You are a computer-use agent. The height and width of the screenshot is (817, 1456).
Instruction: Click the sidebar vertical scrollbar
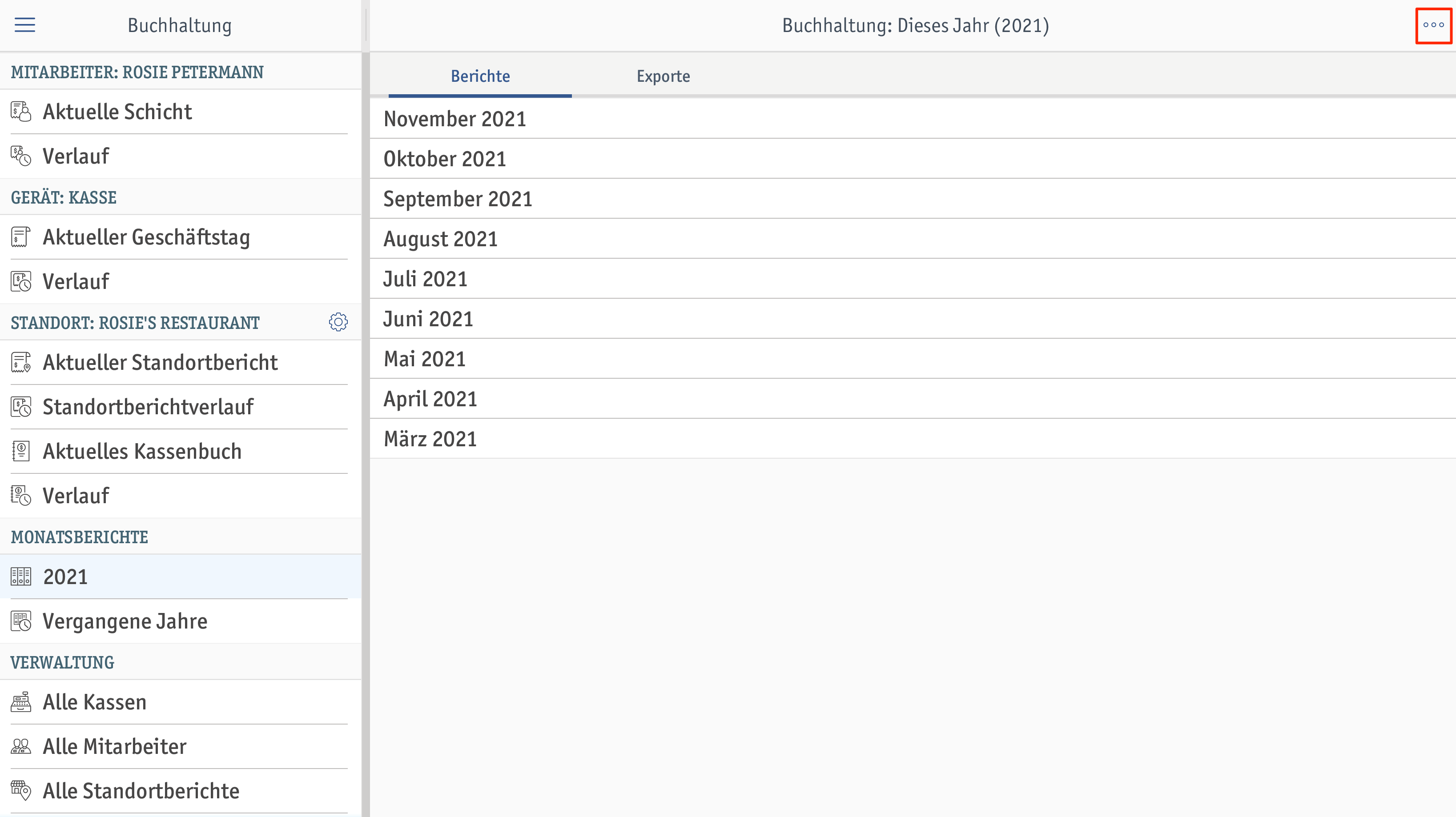tap(366, 434)
